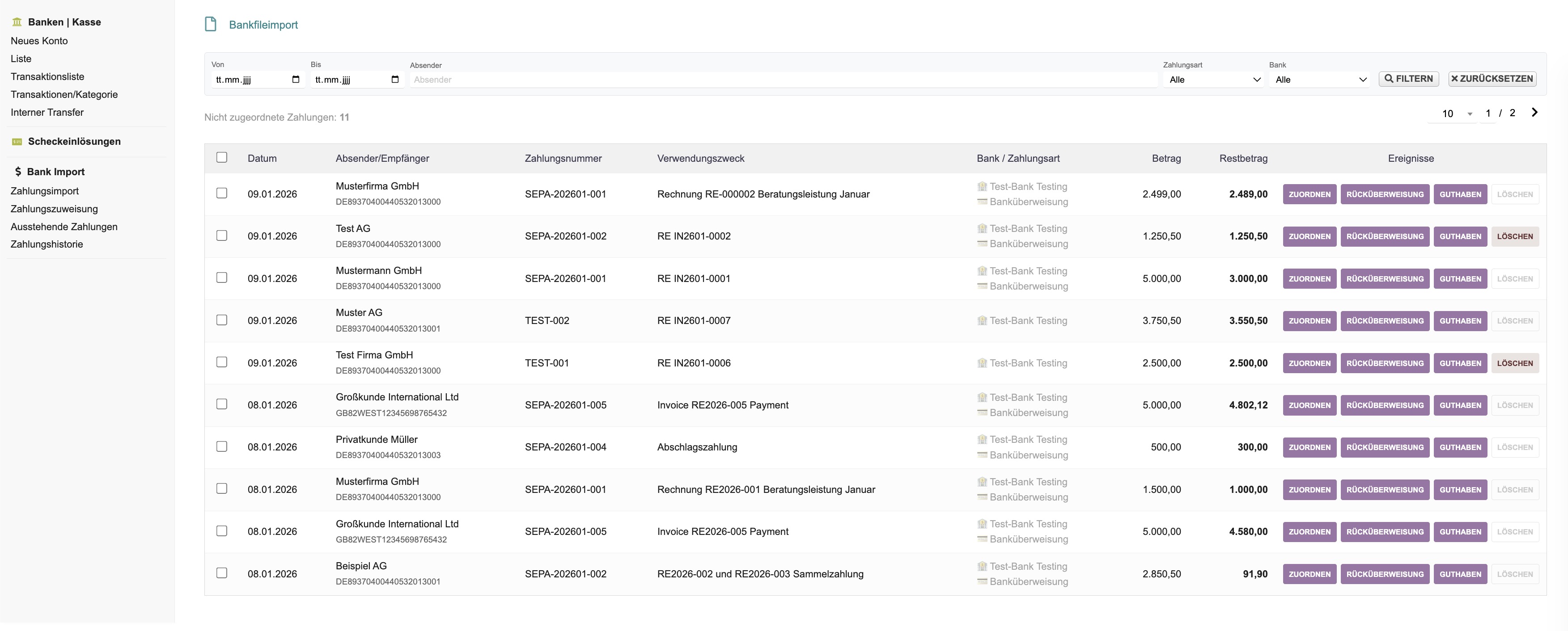
Task: Go to next page with arrow icon
Action: 1534,113
